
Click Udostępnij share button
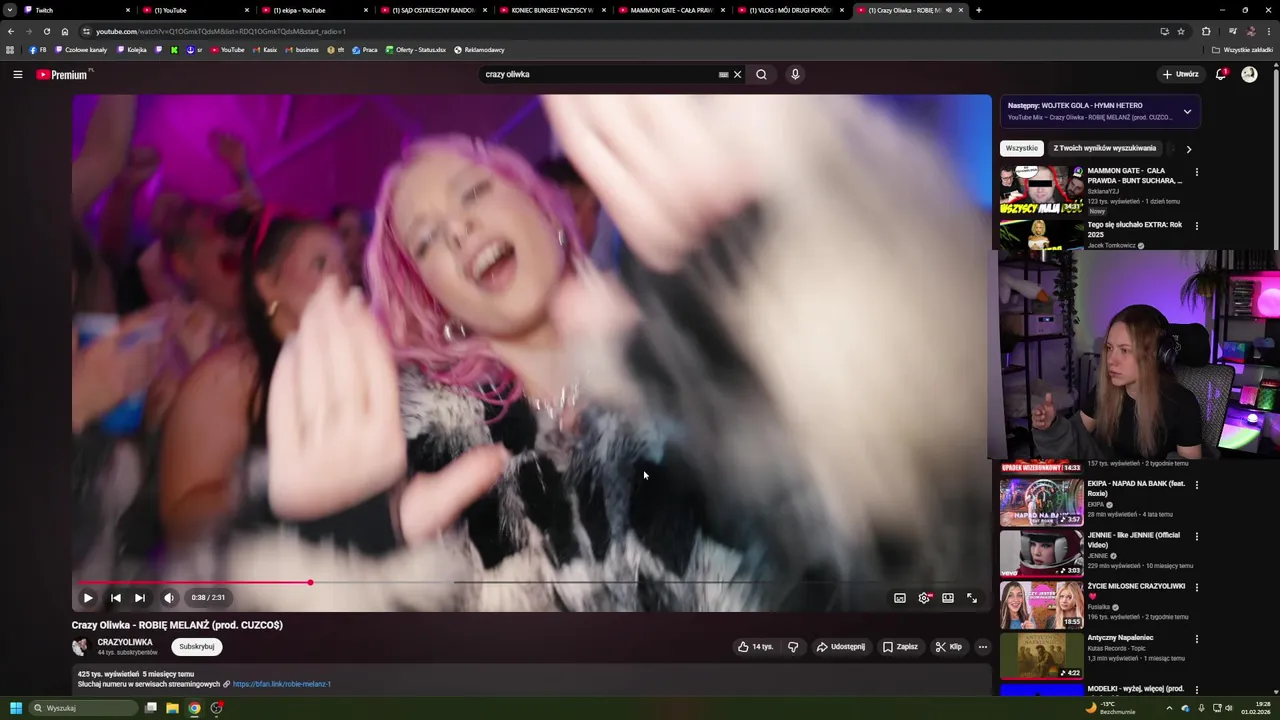coord(841,647)
